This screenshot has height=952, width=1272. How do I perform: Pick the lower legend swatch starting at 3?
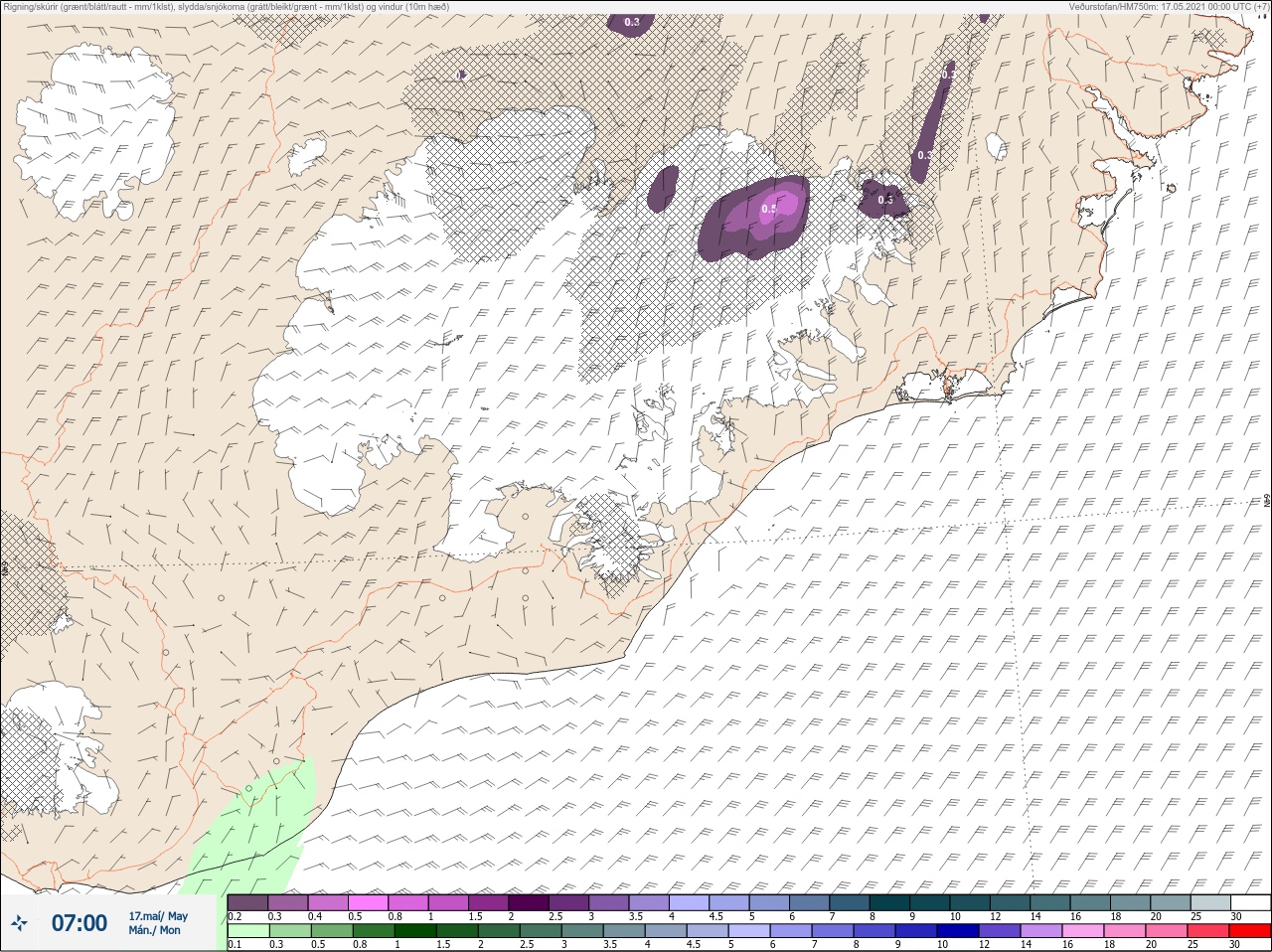coord(581,931)
